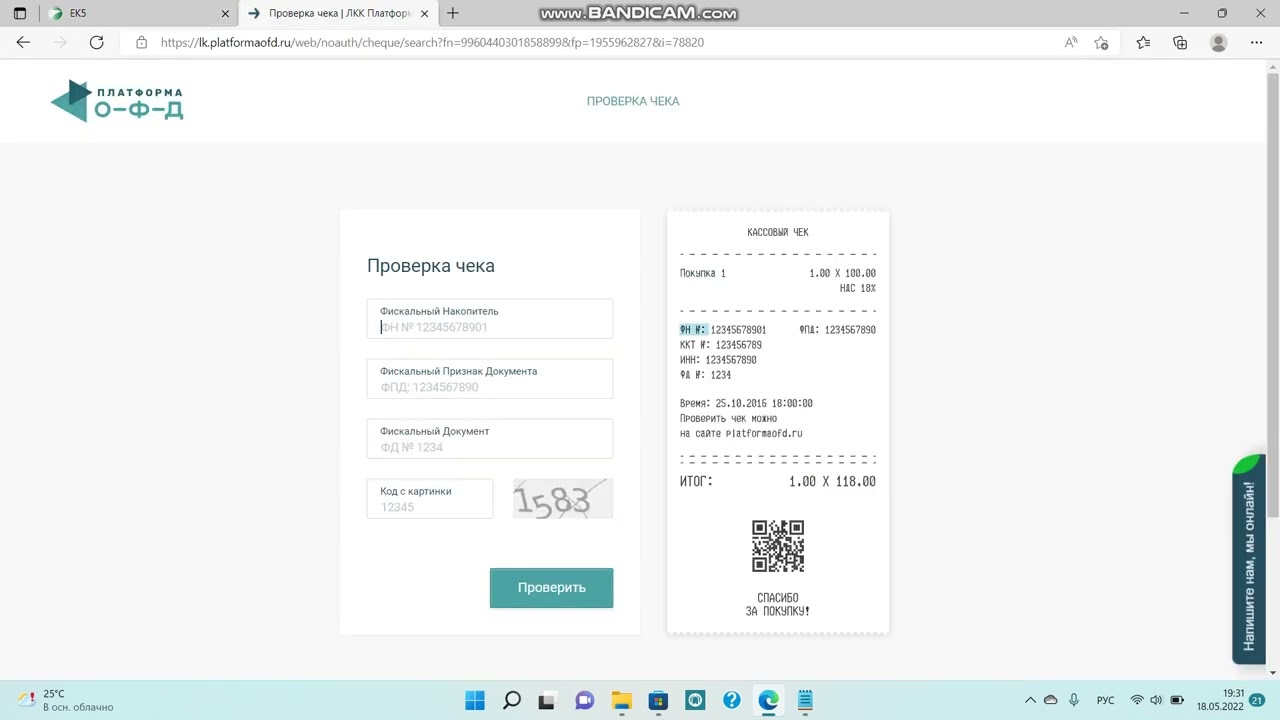Open the Favorites list icon
1280x720 pixels.
pos(1144,43)
